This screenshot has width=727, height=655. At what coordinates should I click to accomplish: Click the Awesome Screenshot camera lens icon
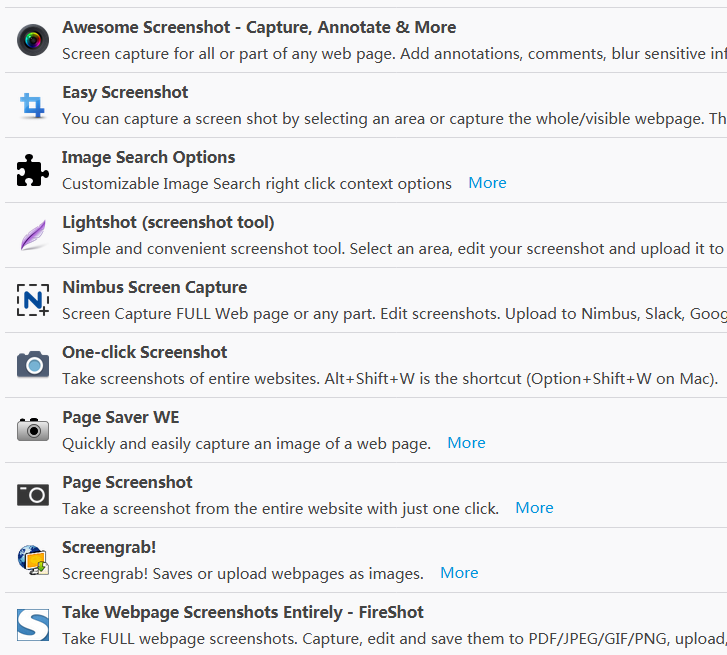33,40
